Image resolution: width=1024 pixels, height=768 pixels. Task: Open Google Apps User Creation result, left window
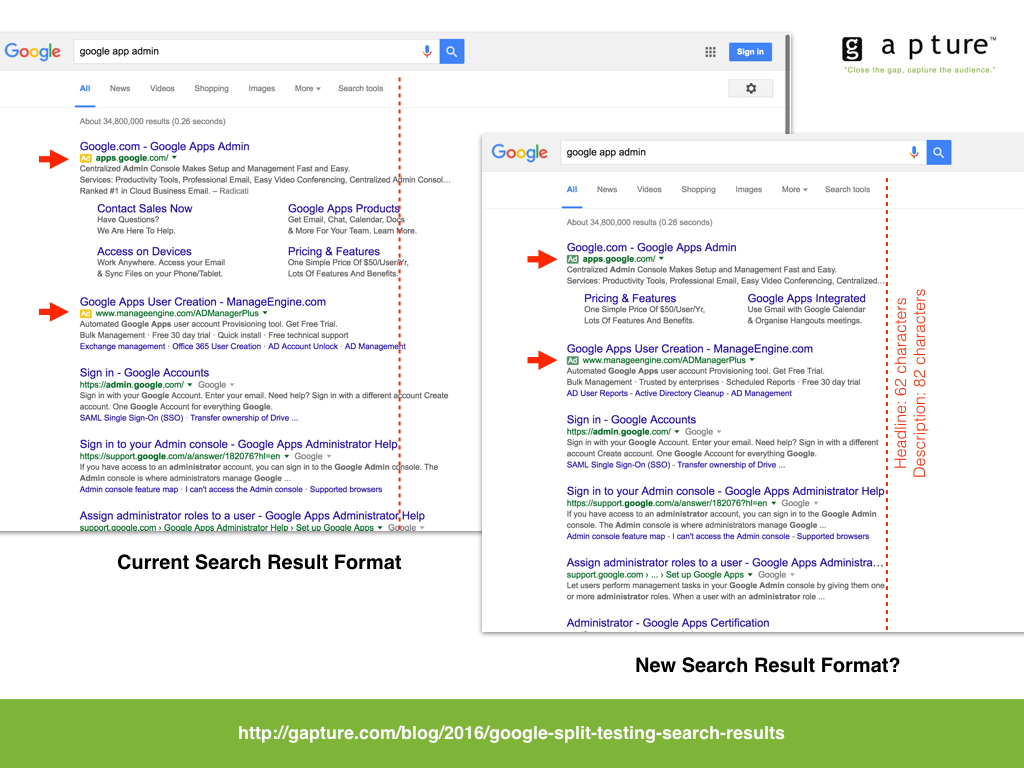click(202, 302)
